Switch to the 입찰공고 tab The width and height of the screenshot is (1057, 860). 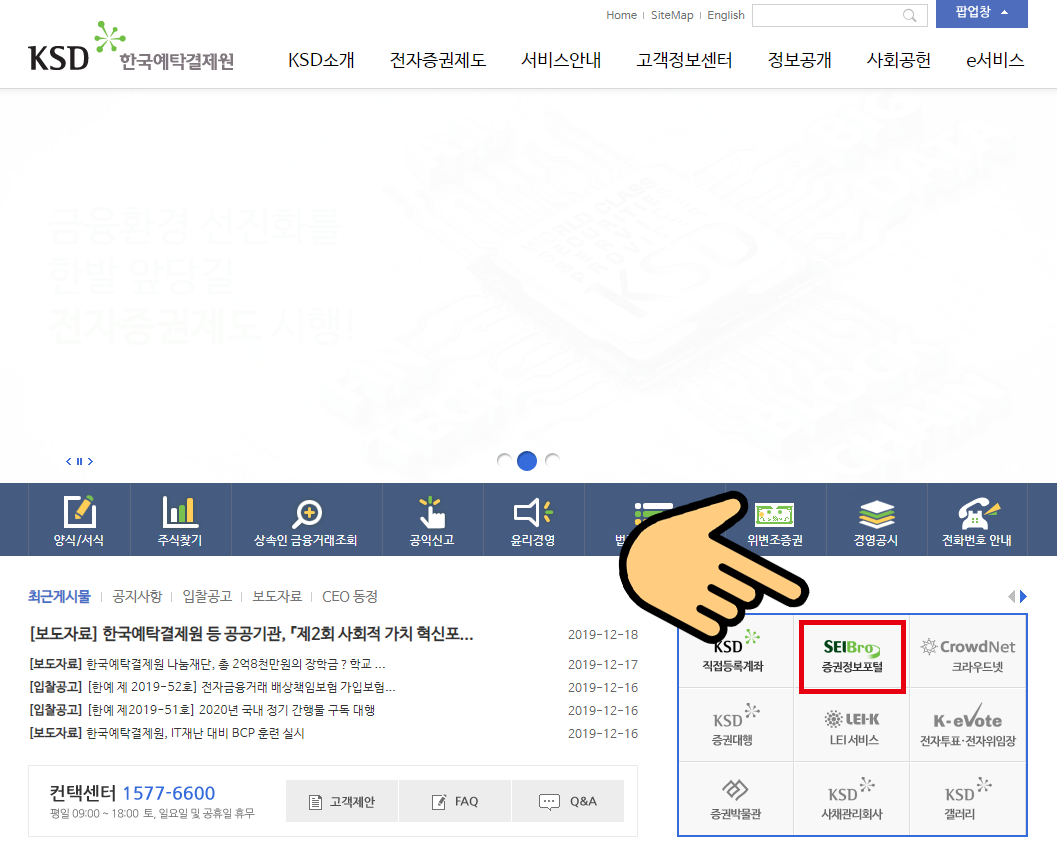pos(207,596)
